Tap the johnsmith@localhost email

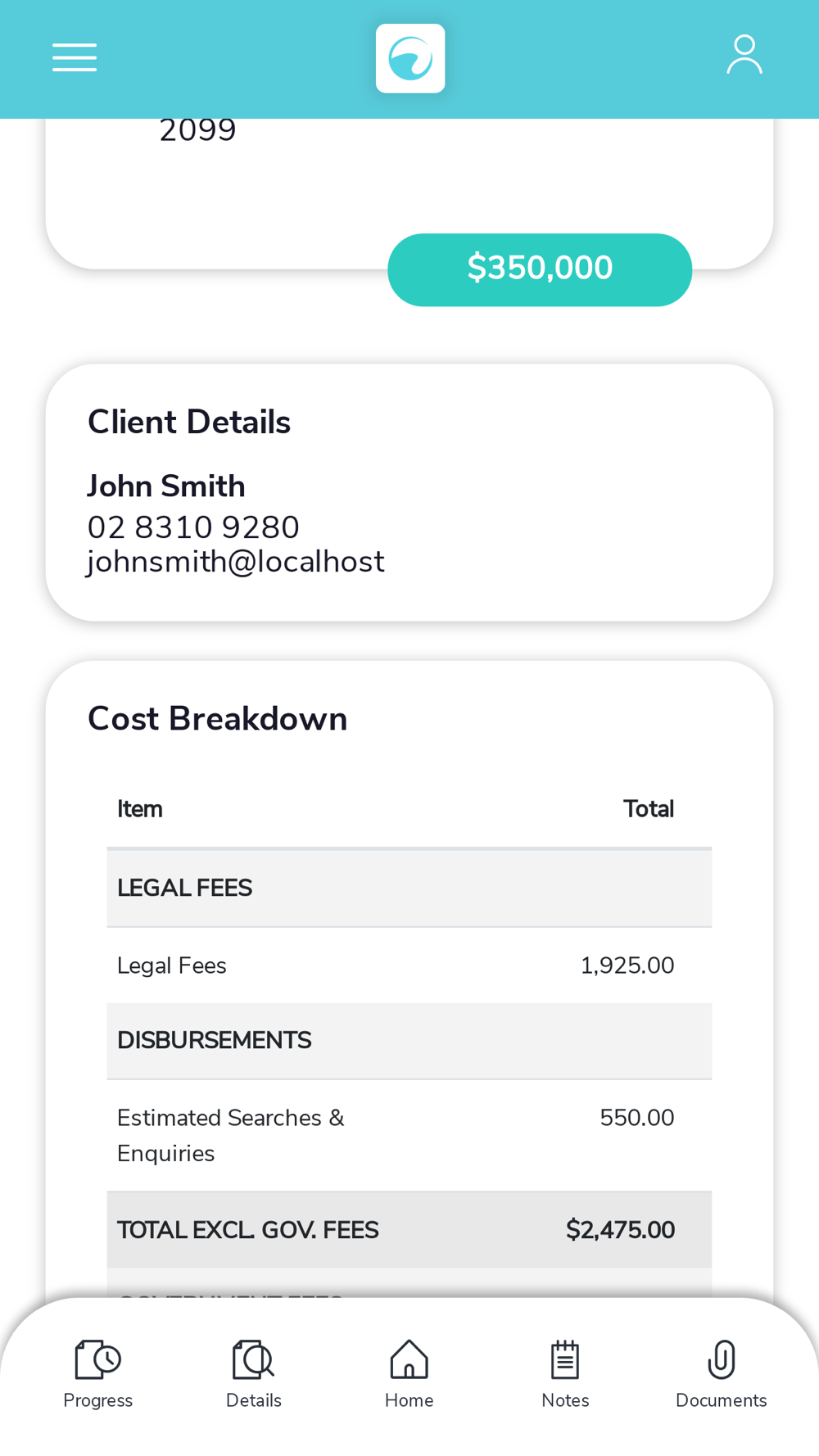(236, 562)
